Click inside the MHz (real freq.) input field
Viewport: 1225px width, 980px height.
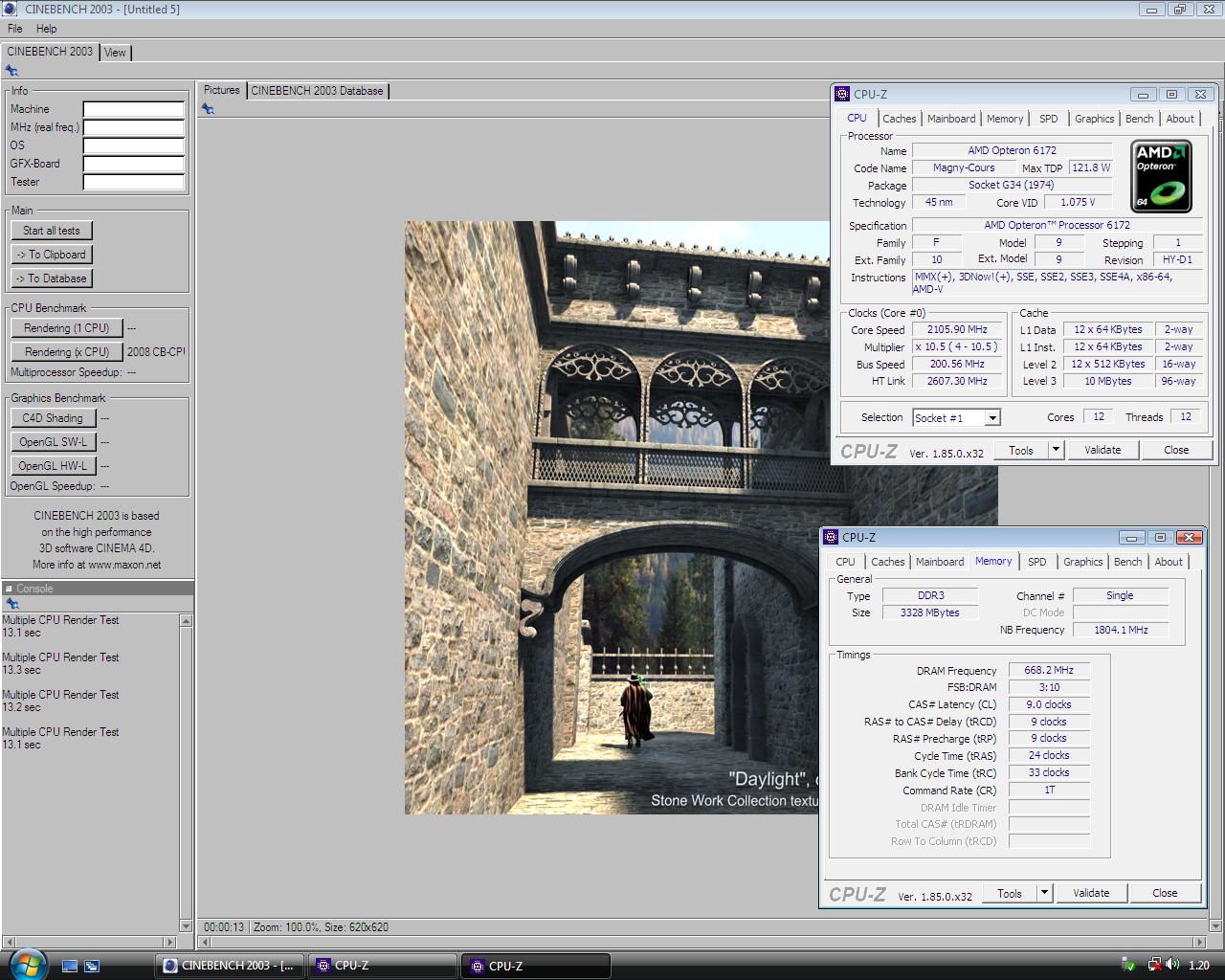point(133,127)
